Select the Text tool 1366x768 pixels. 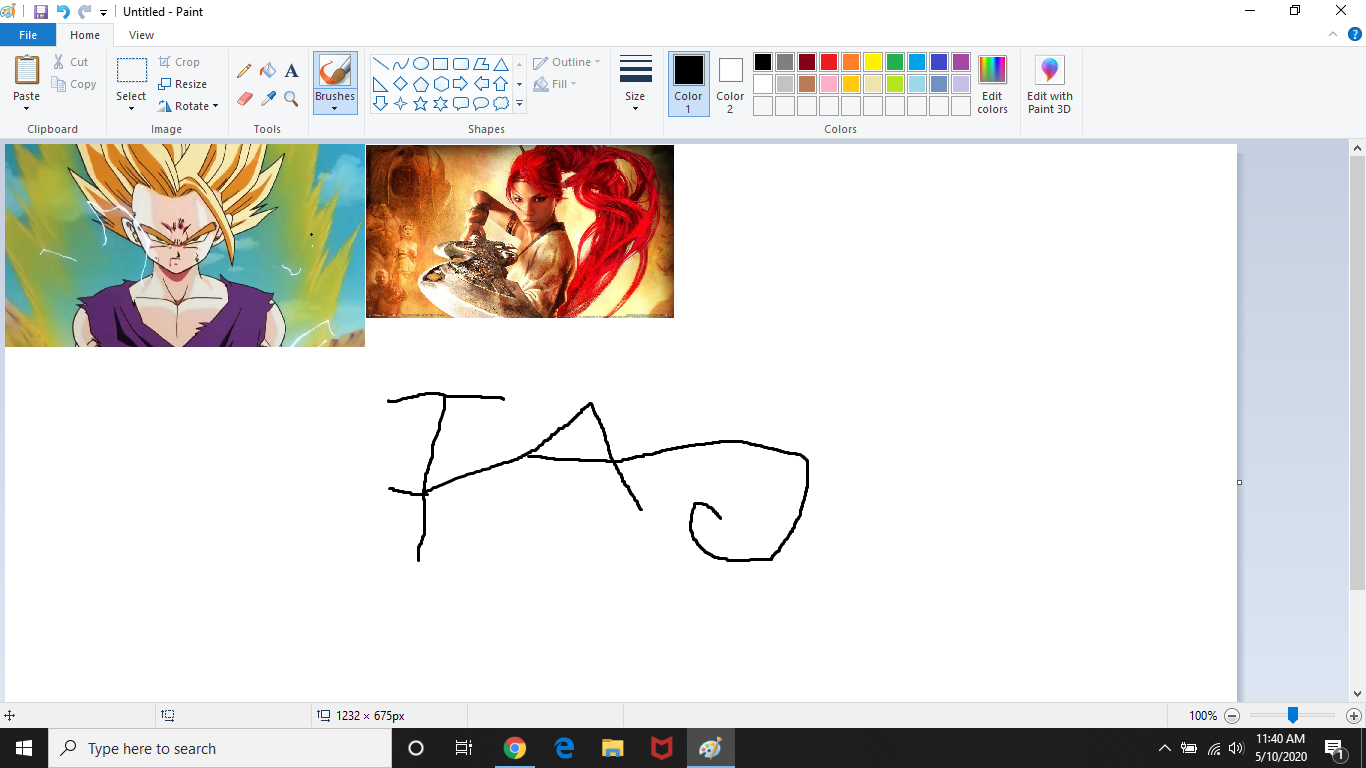(291, 71)
